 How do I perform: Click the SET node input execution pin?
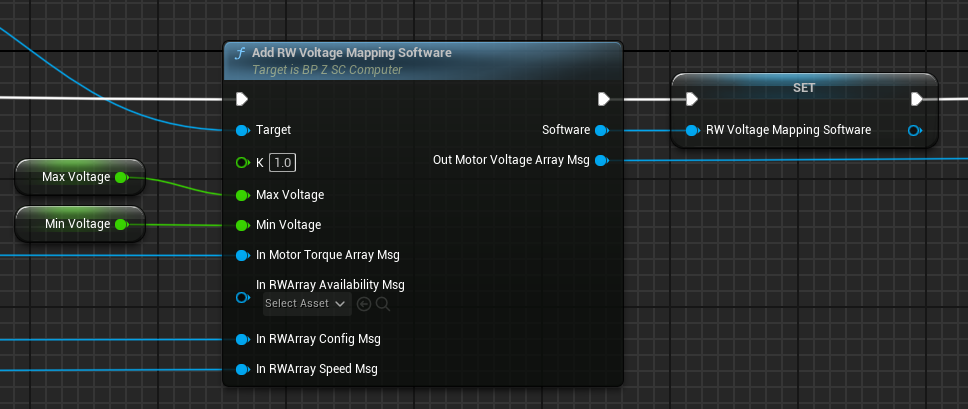(x=691, y=99)
